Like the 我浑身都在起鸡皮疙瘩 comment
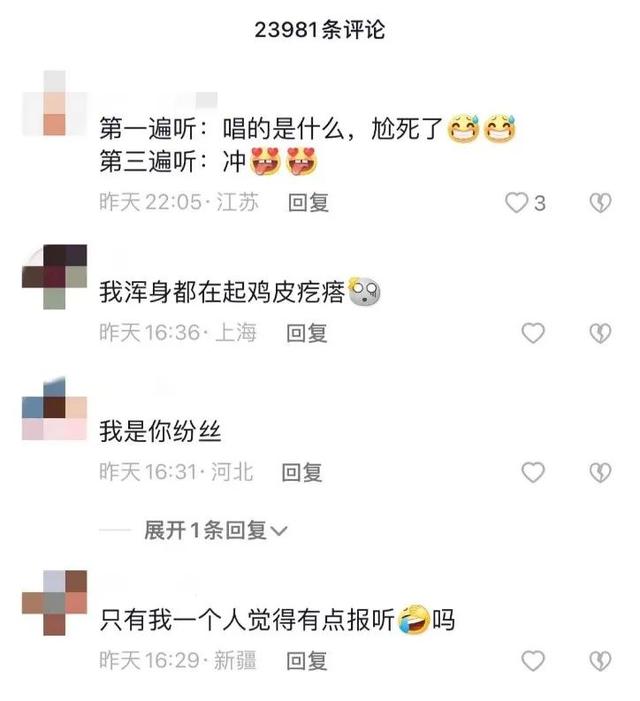Viewport: 640px width, 701px height. 533,334
